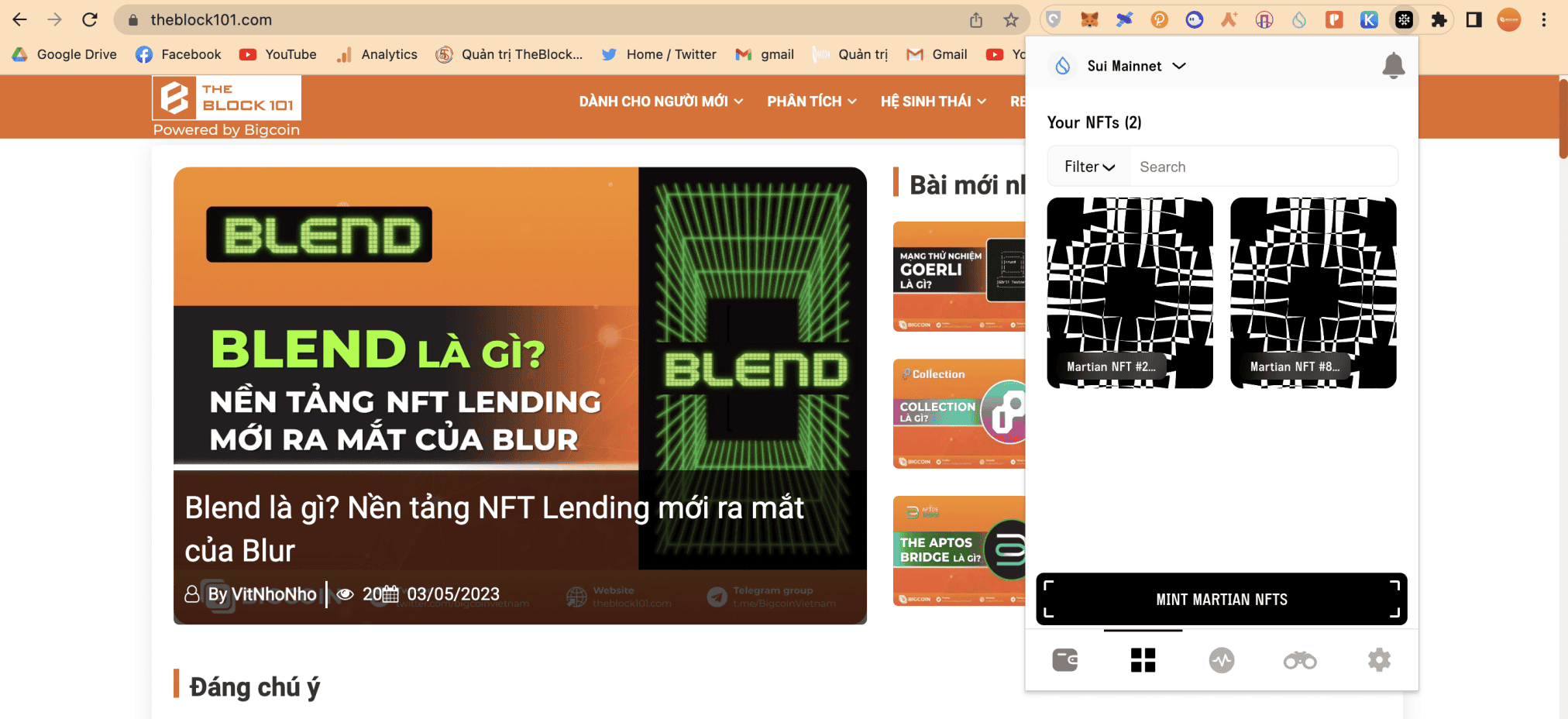Viewport: 1568px width, 719px height.
Task: Open the Martian NFT #2 thumbnail
Action: [1130, 293]
